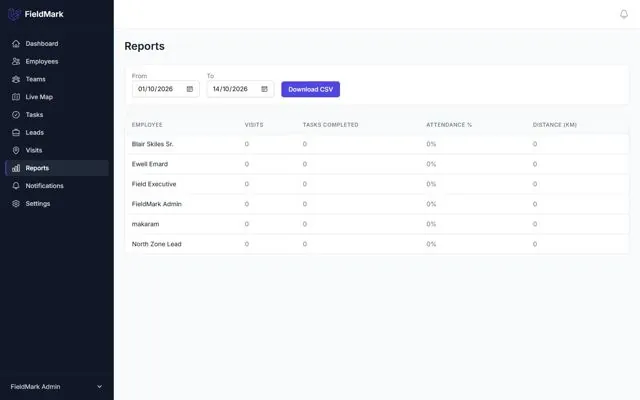Select North Zone Lead row
Screen dimensions: 640x400
click(377, 244)
